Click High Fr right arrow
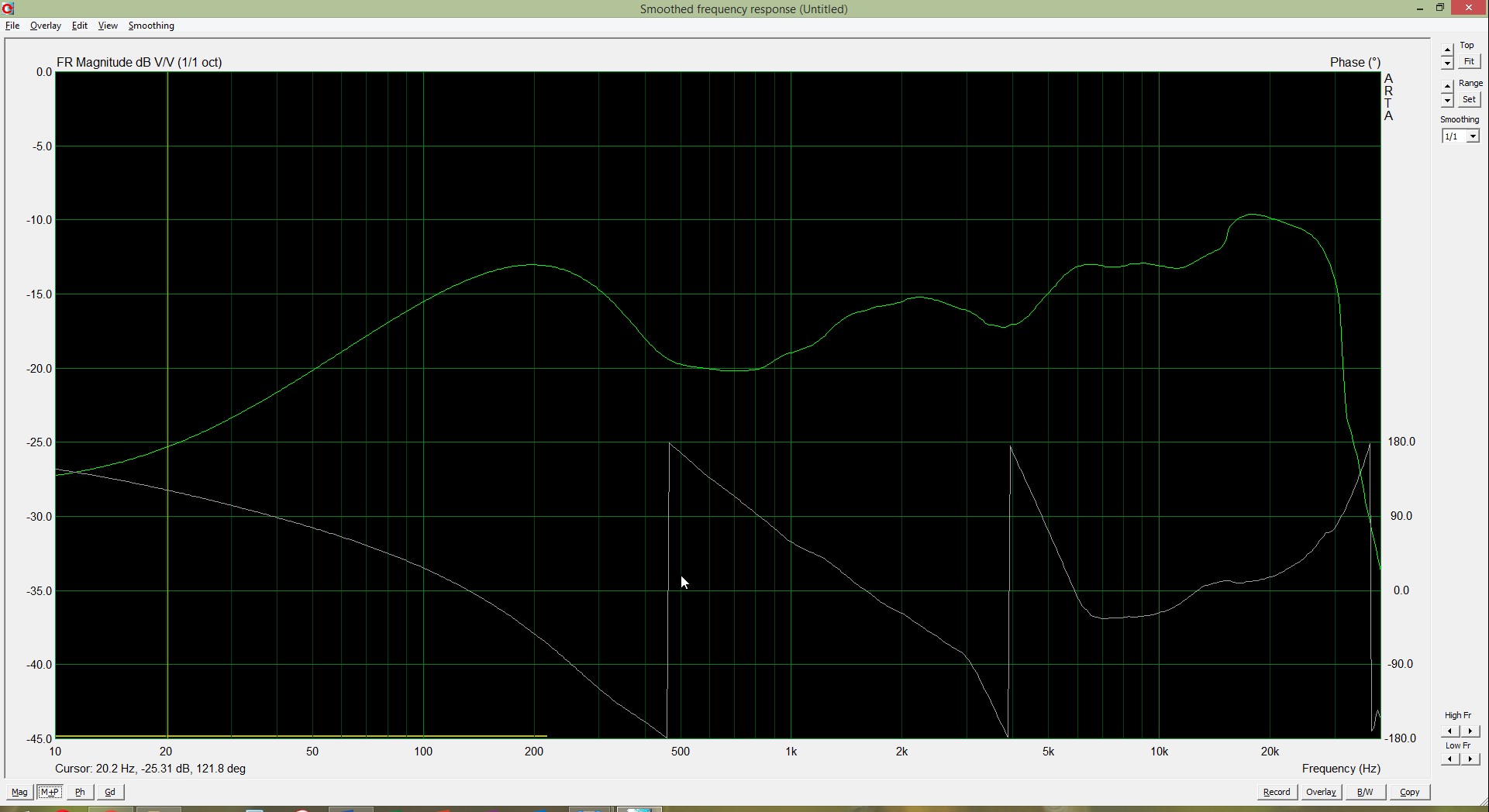The height and width of the screenshot is (812, 1489). coord(1470,731)
